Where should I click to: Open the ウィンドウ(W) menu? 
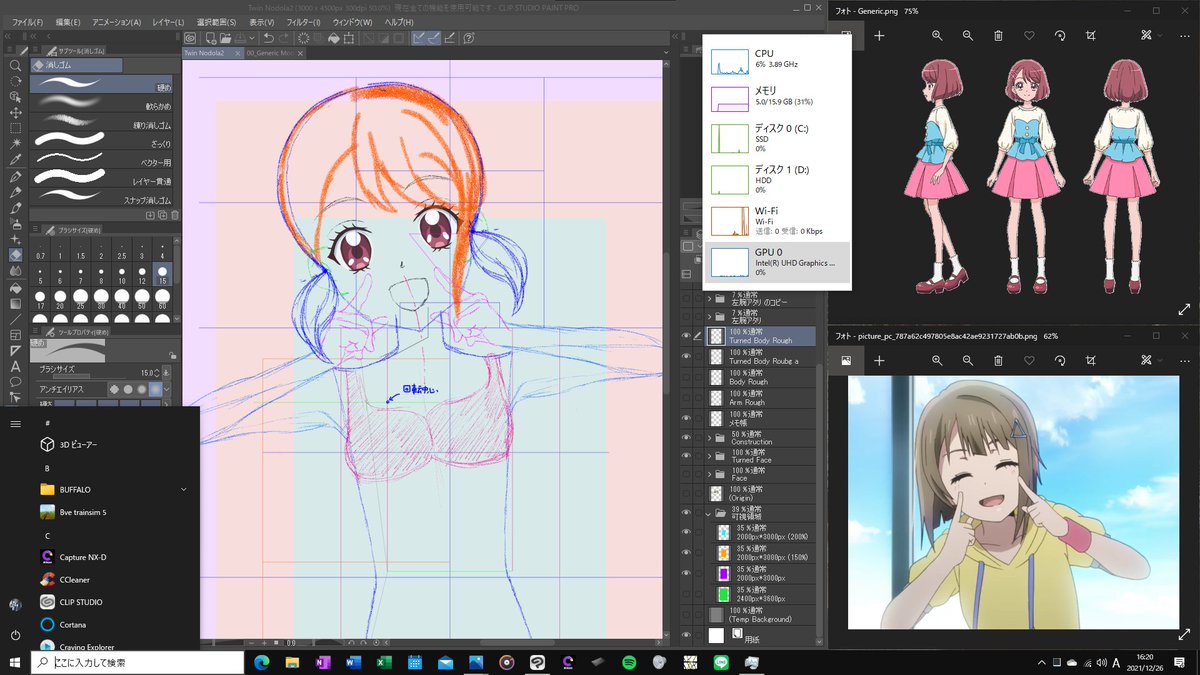click(352, 22)
